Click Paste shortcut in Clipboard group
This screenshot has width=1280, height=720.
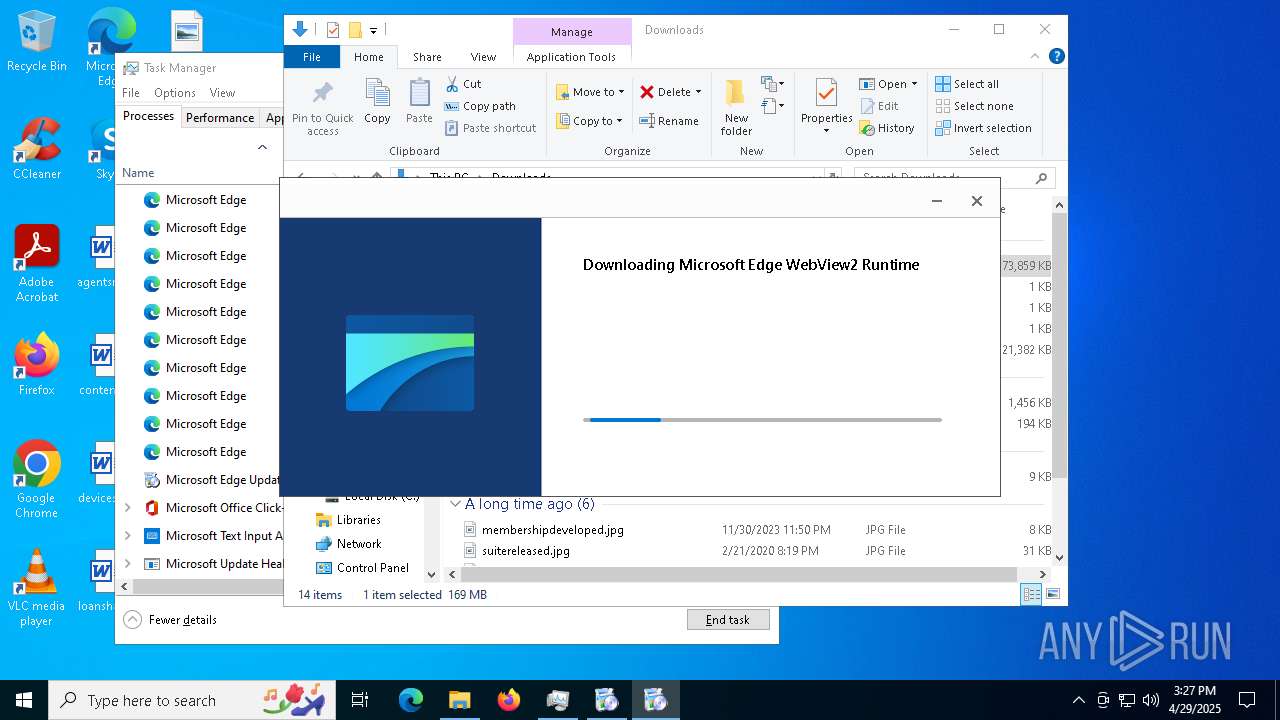(x=490, y=128)
